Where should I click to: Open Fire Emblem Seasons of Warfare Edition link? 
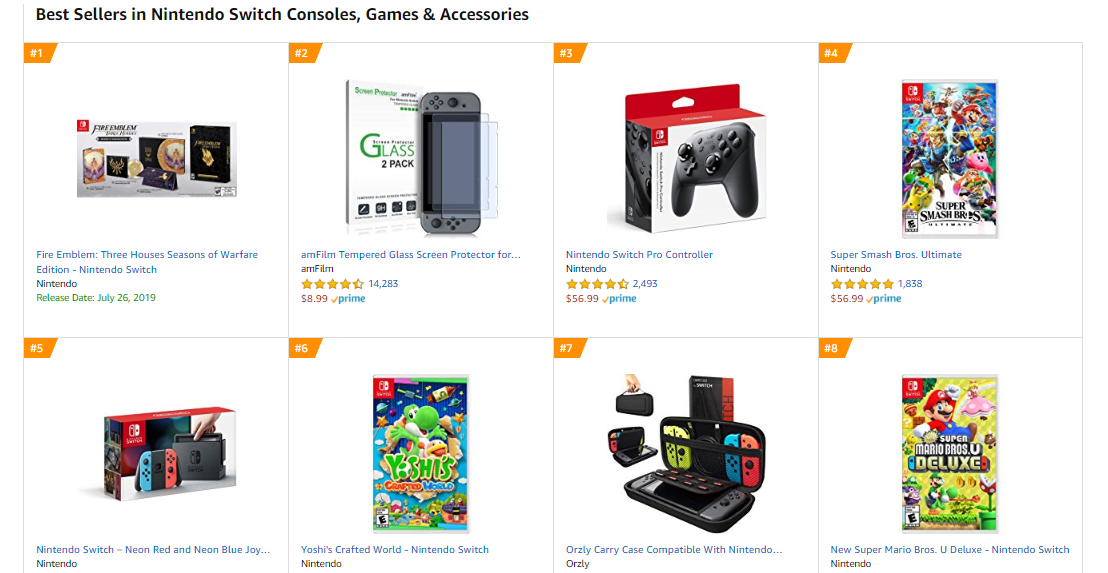click(147, 262)
